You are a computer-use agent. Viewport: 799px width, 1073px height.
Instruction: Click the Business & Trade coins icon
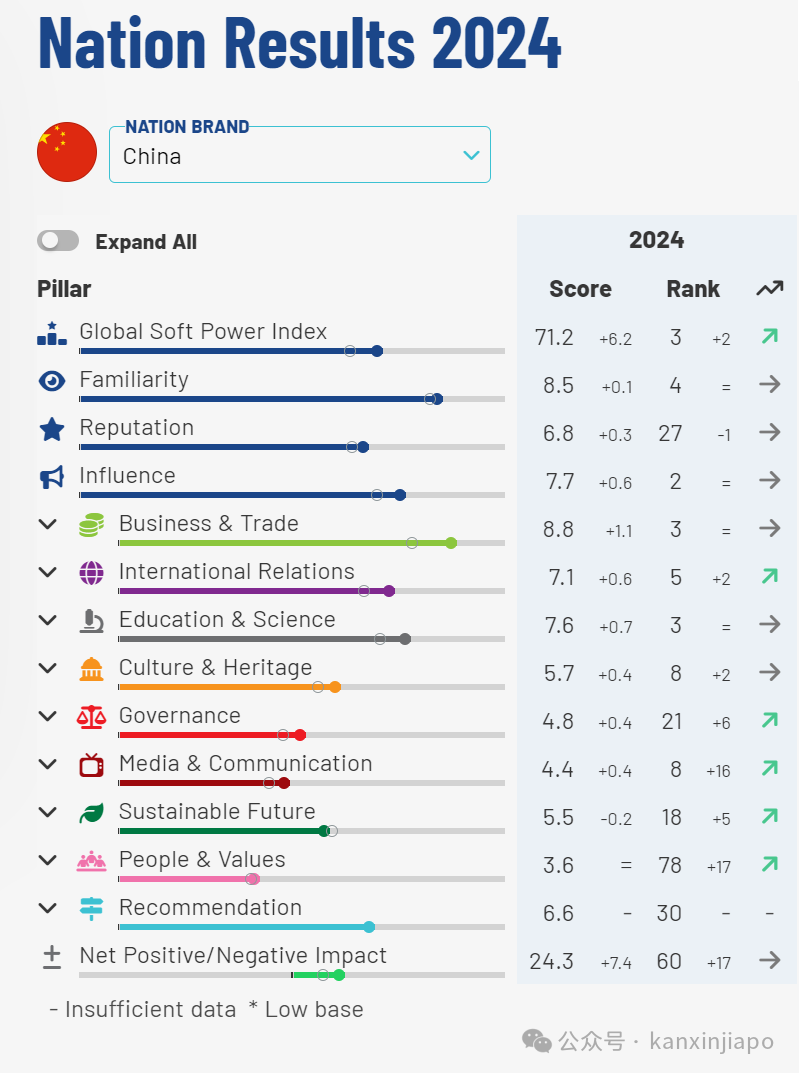[92, 525]
